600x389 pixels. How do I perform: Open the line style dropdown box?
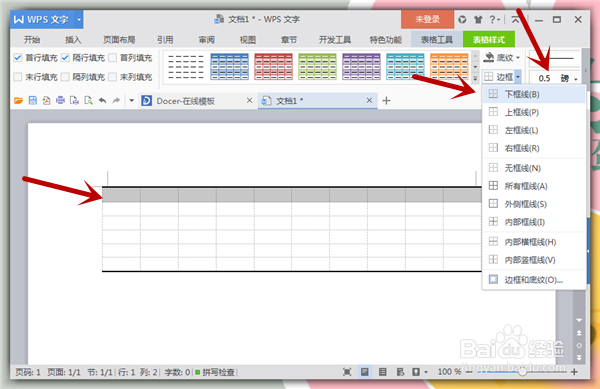pos(555,59)
